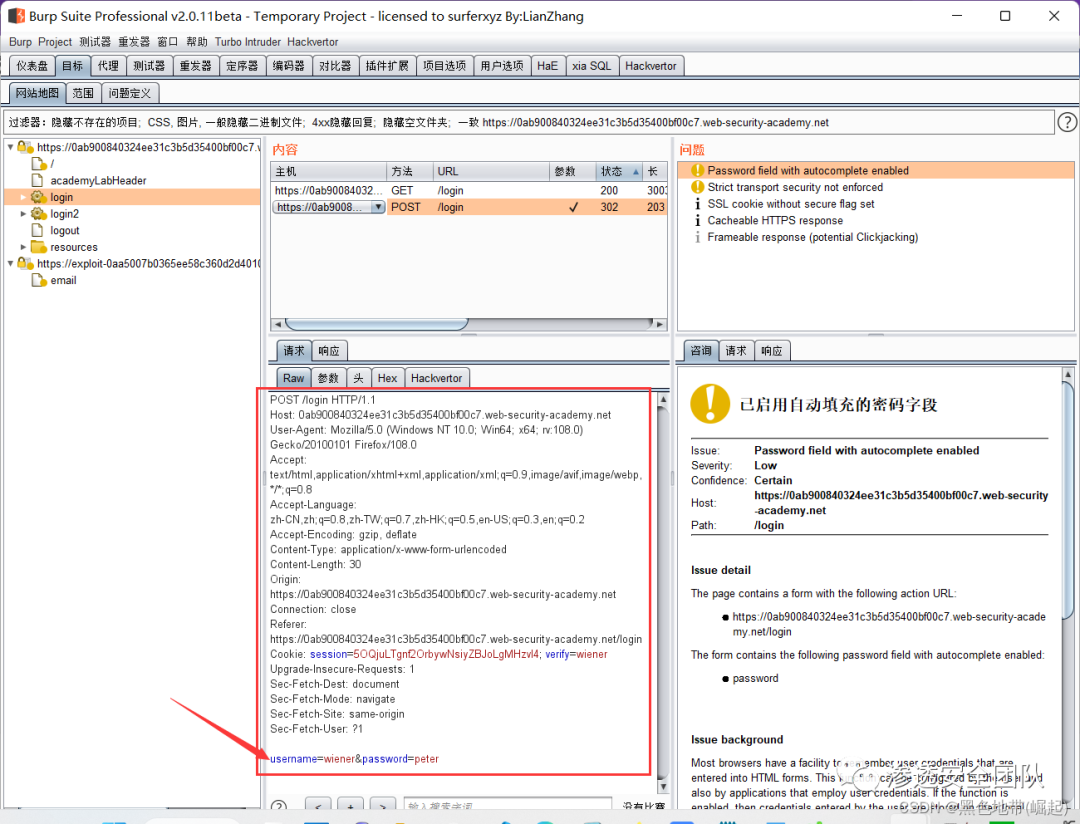Select the GET /login row in content table

tap(469, 190)
